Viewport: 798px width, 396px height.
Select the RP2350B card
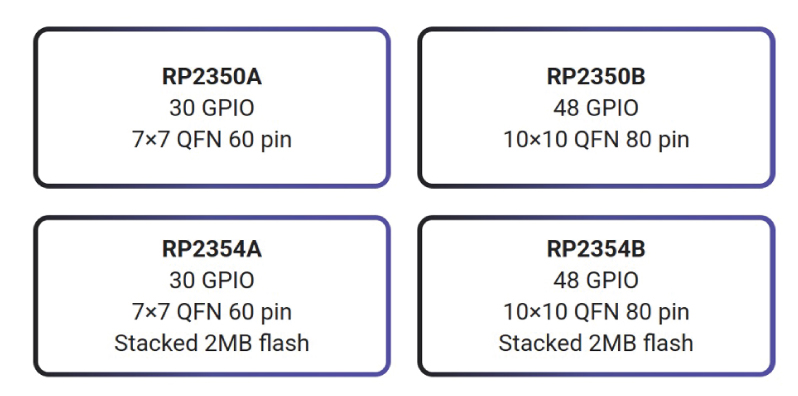pyautogui.click(x=596, y=107)
